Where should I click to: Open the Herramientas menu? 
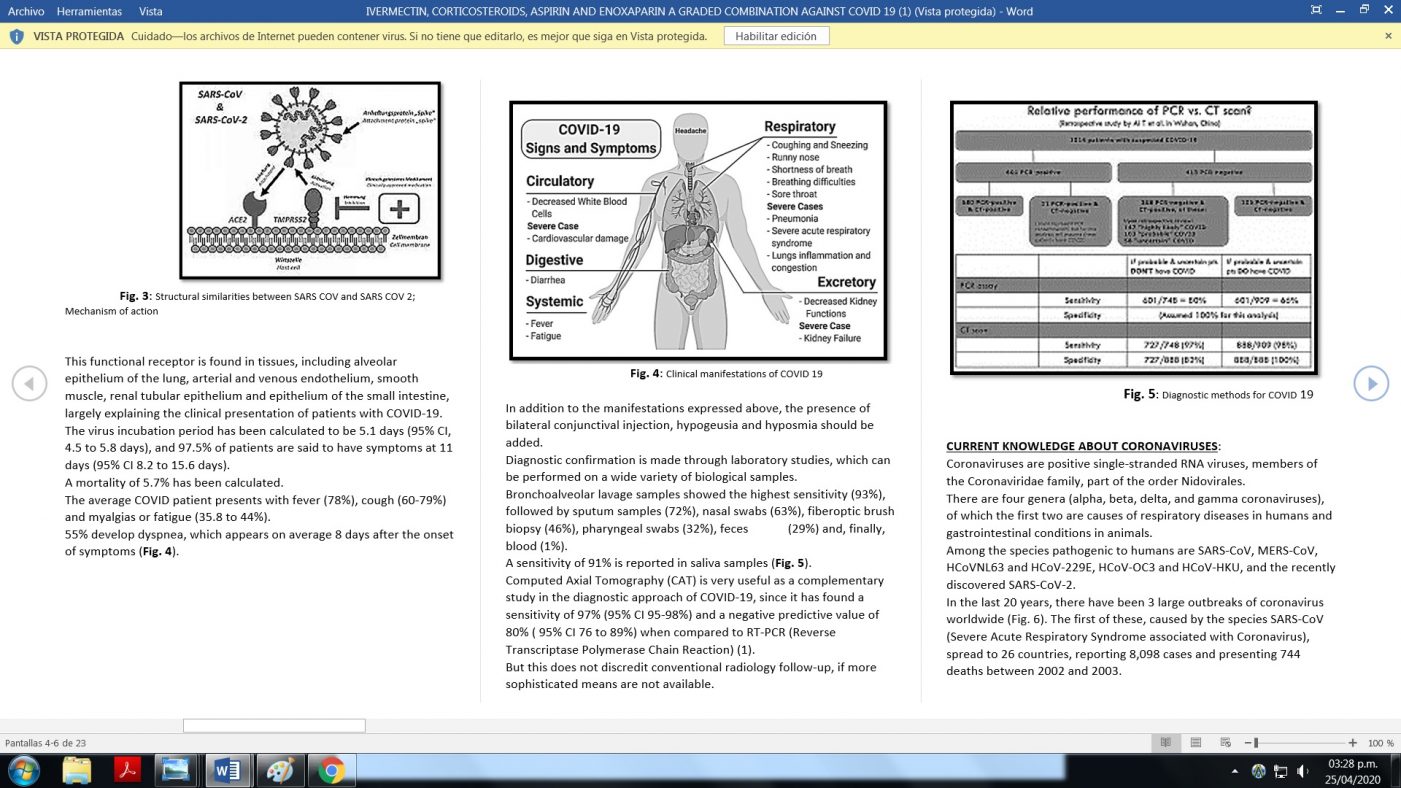(89, 11)
